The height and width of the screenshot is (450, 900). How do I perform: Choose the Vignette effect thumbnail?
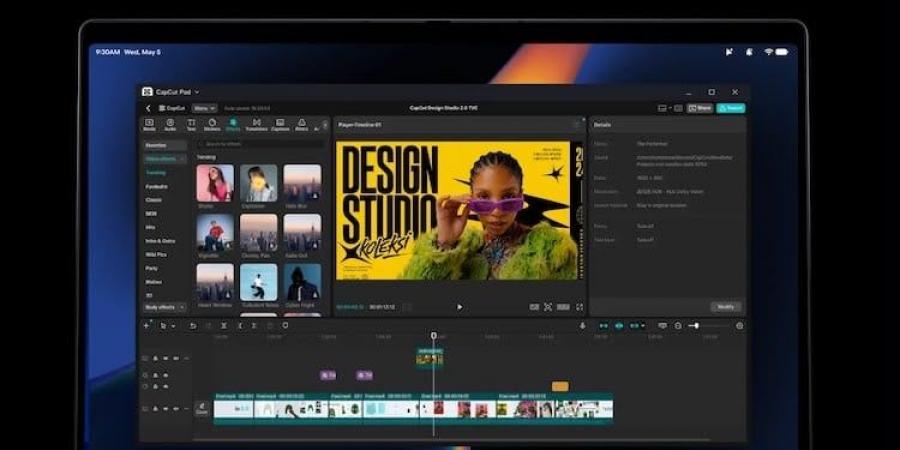[x=215, y=232]
